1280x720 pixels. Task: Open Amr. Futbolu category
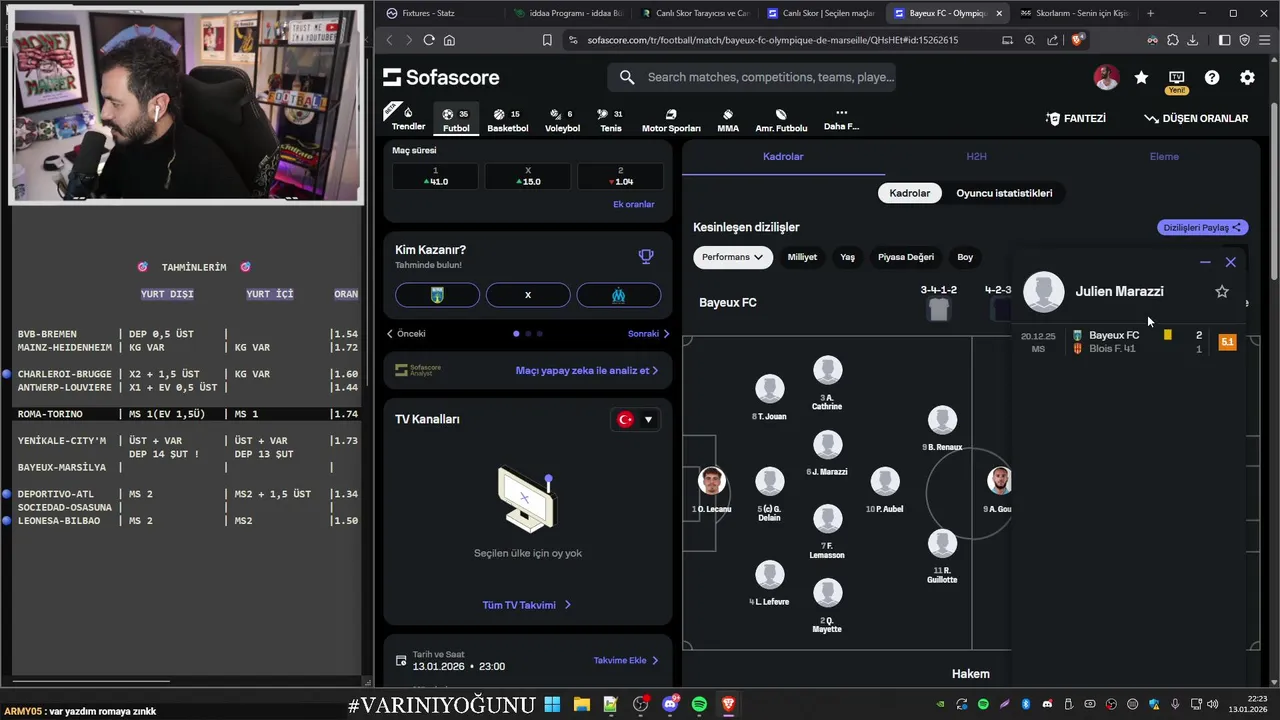tap(781, 120)
